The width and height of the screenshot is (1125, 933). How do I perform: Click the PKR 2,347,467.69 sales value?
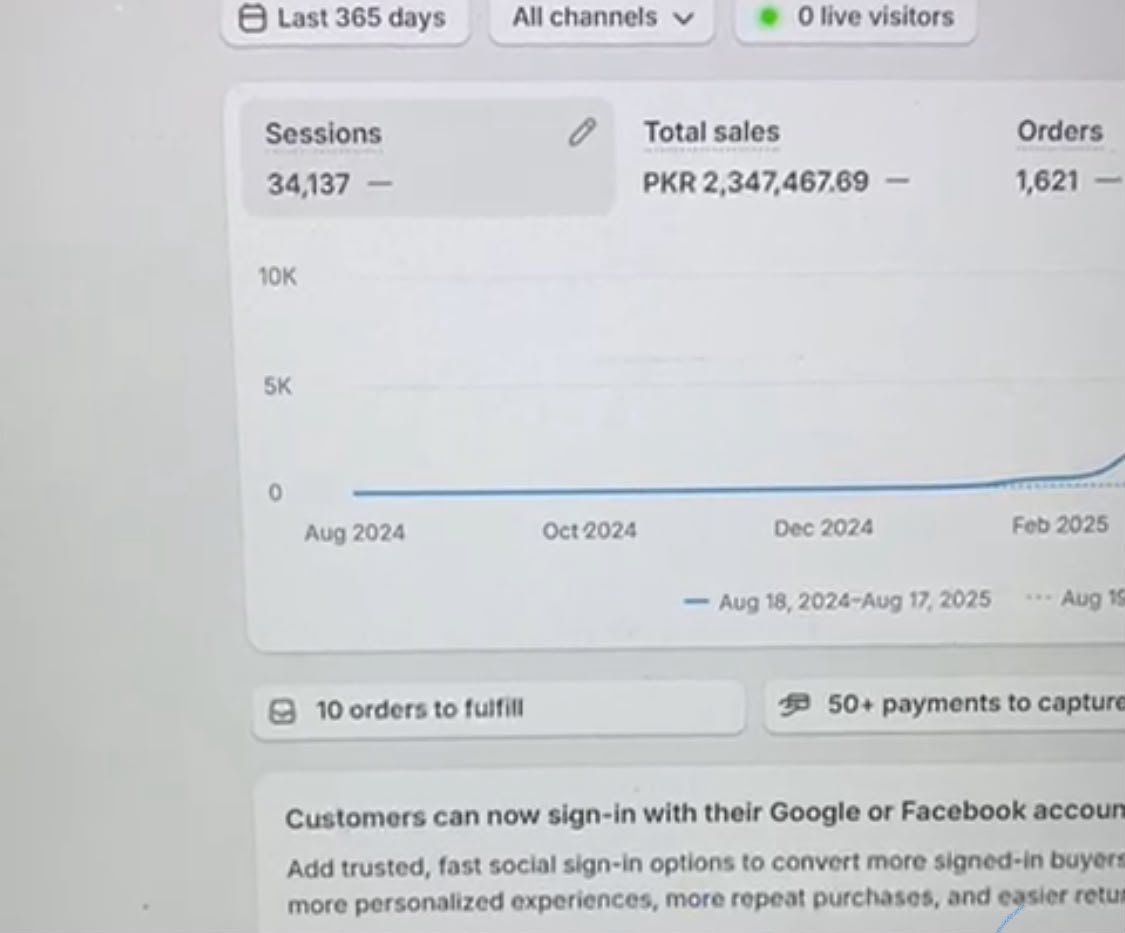[x=756, y=182]
